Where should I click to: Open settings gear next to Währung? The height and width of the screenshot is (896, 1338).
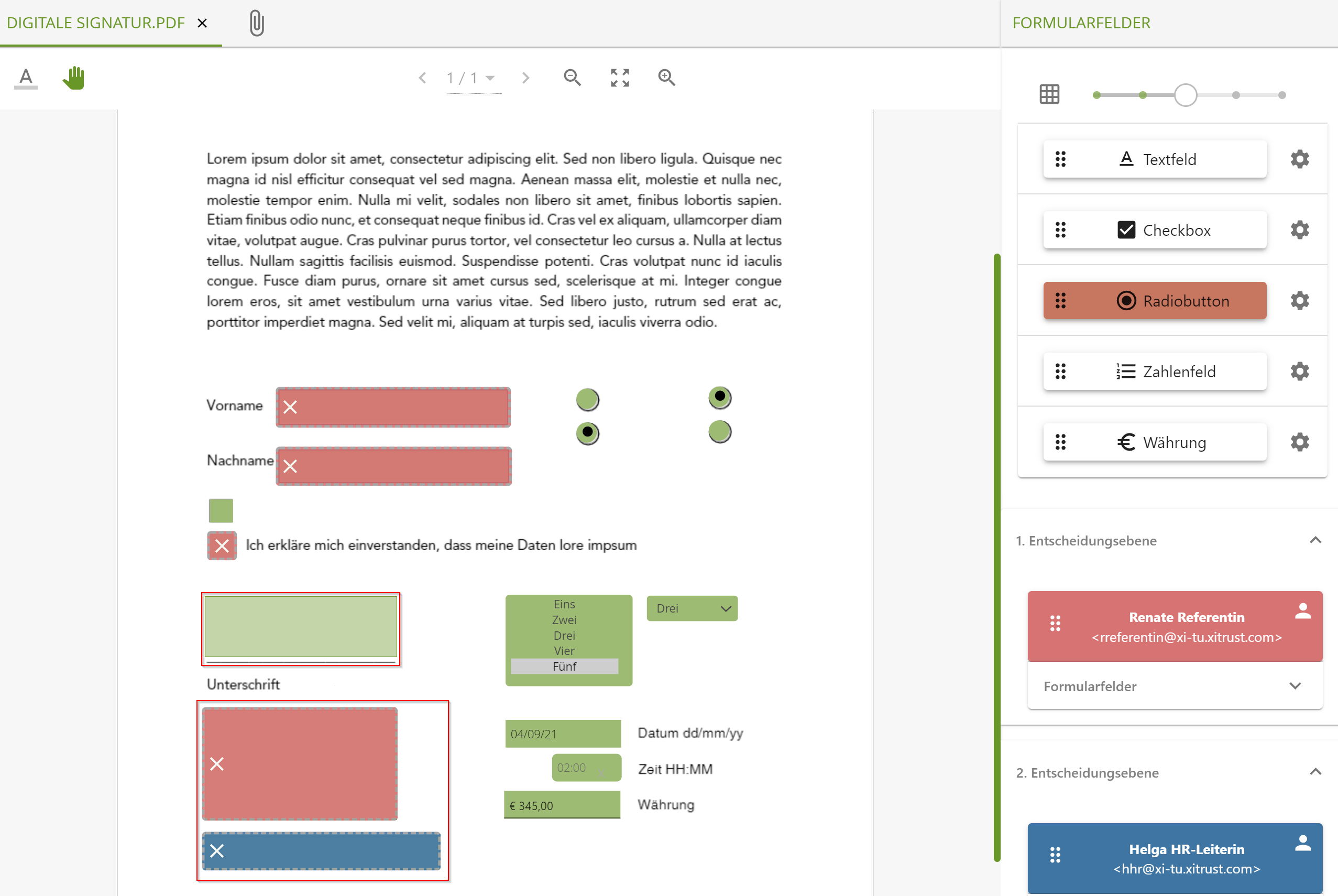(1300, 442)
